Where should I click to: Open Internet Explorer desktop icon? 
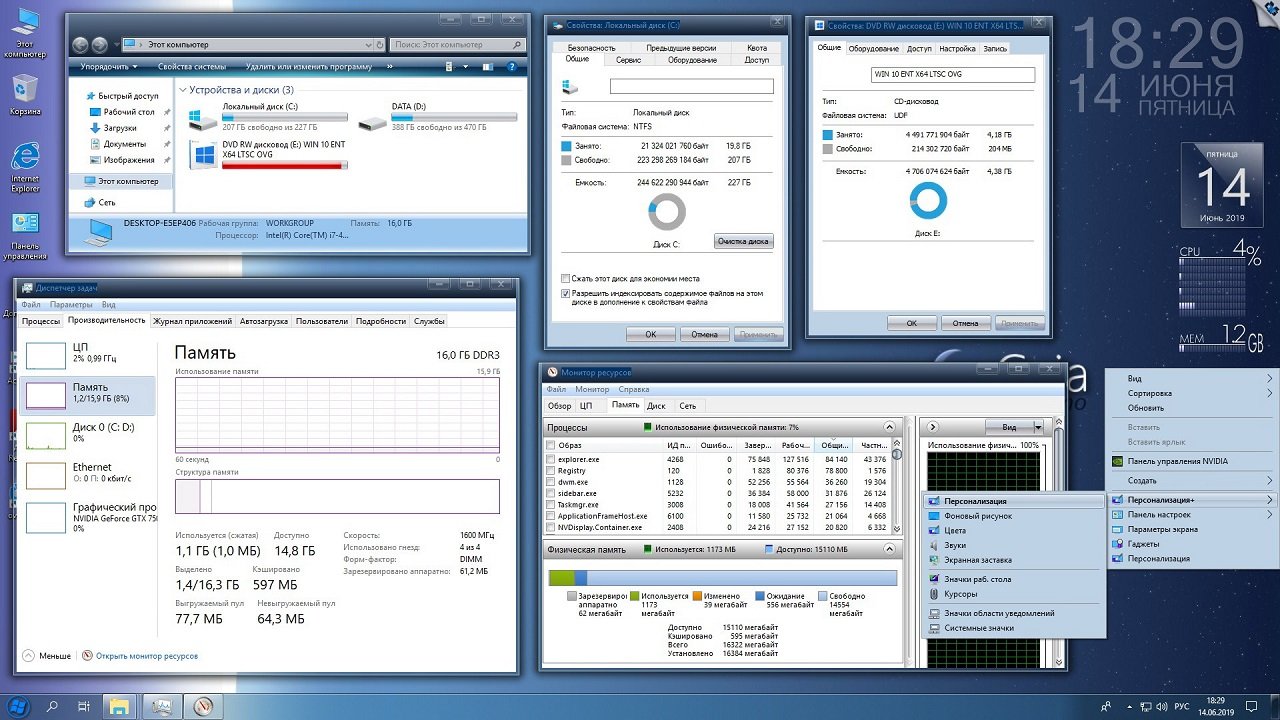coord(24,158)
